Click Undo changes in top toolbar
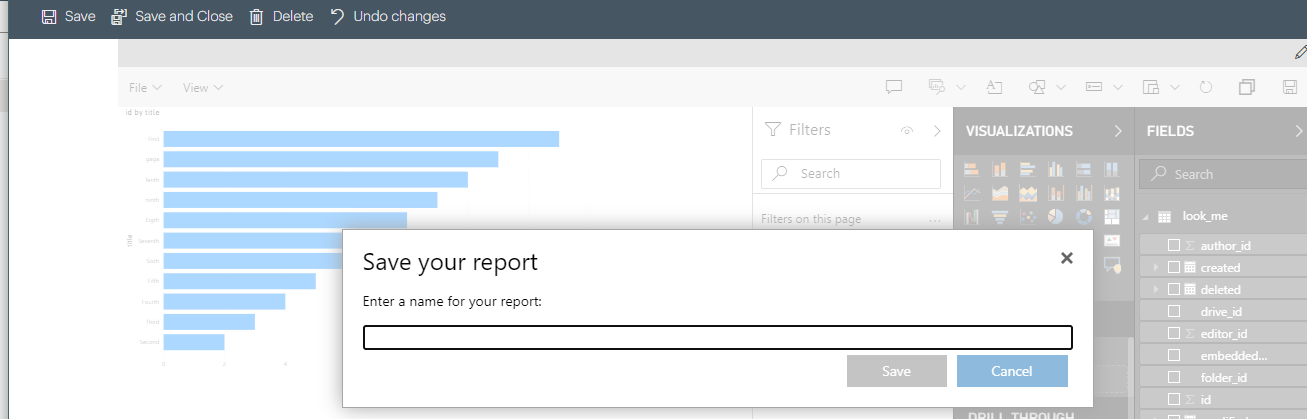1307x419 pixels. click(x=387, y=16)
